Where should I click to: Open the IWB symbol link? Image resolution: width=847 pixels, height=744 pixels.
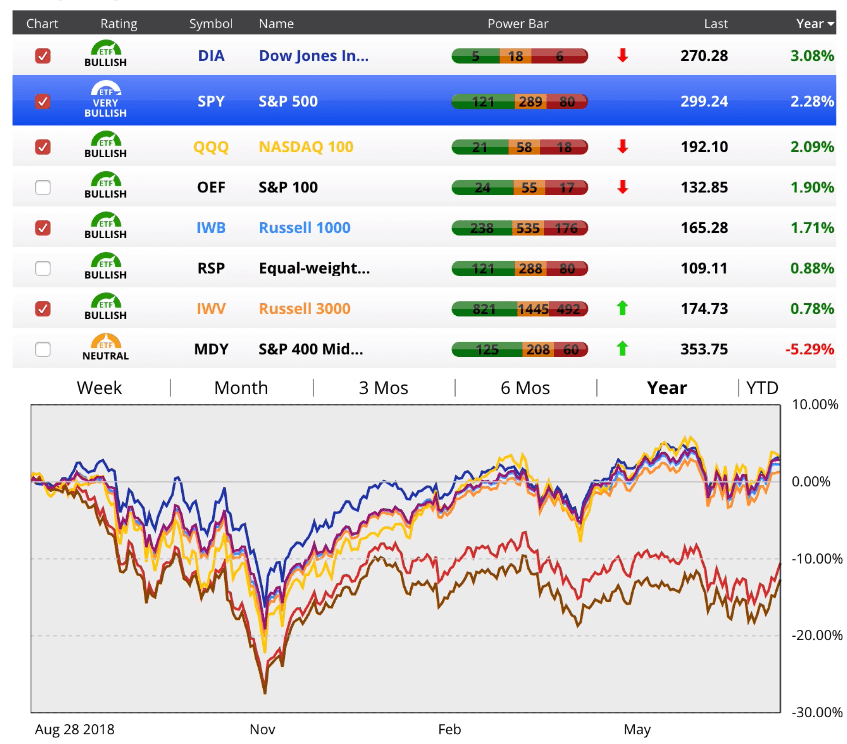coord(211,228)
